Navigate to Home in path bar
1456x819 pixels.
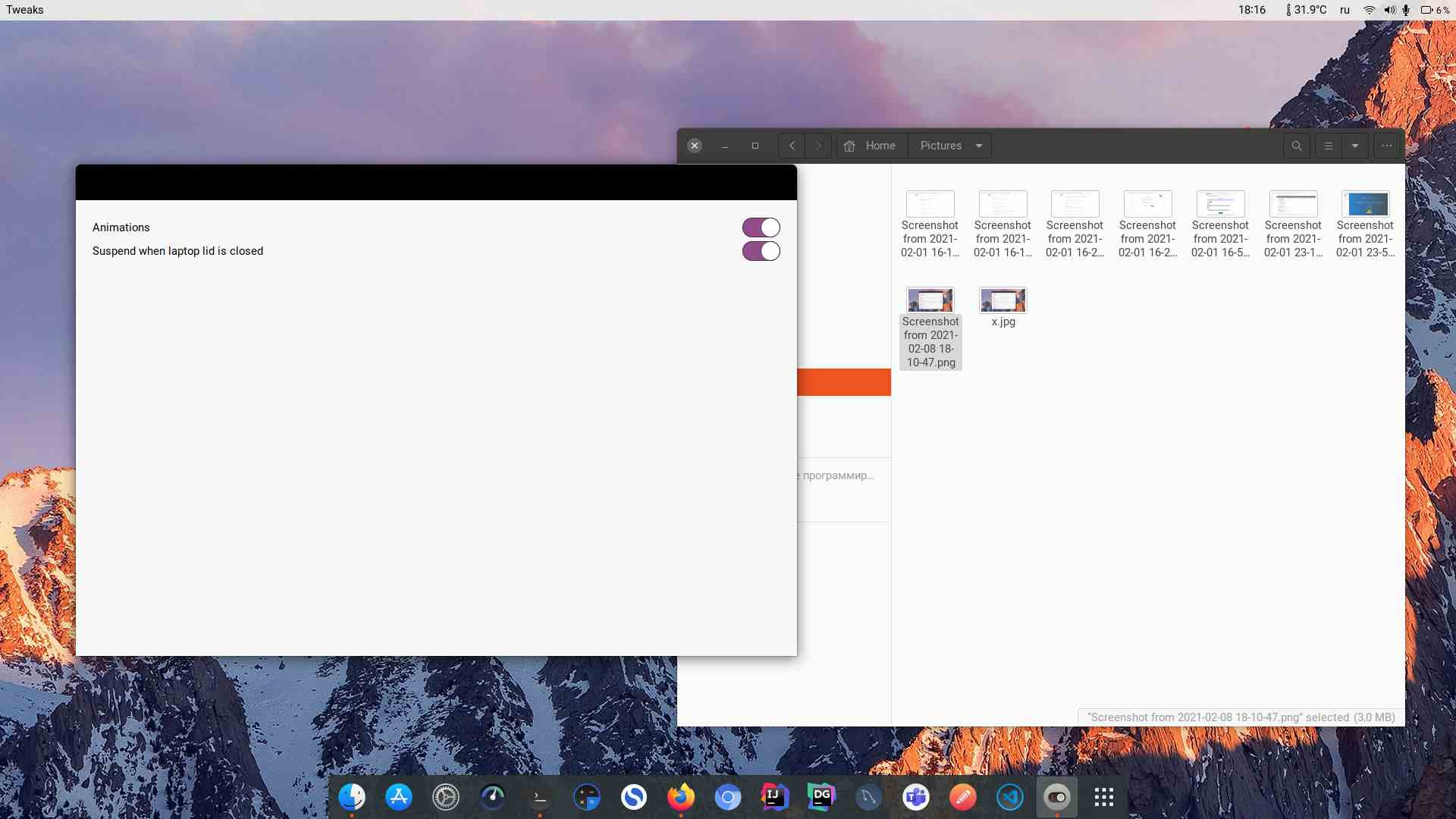coord(872,146)
